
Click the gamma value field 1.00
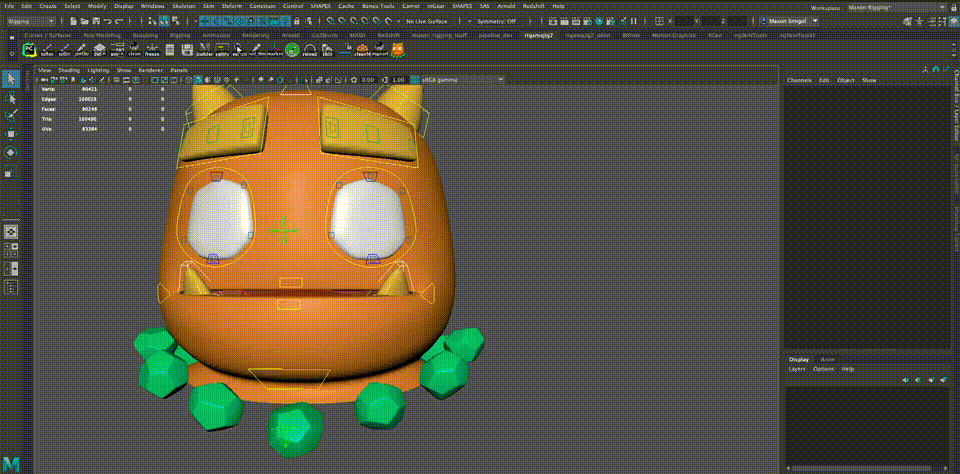click(399, 80)
